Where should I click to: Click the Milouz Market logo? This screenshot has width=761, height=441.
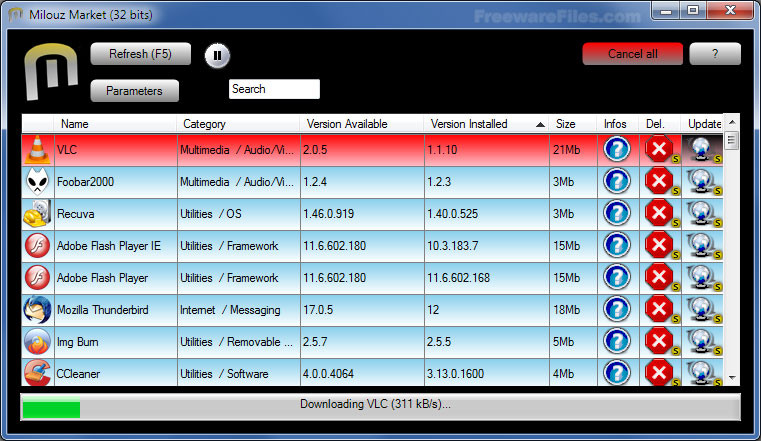[51, 72]
